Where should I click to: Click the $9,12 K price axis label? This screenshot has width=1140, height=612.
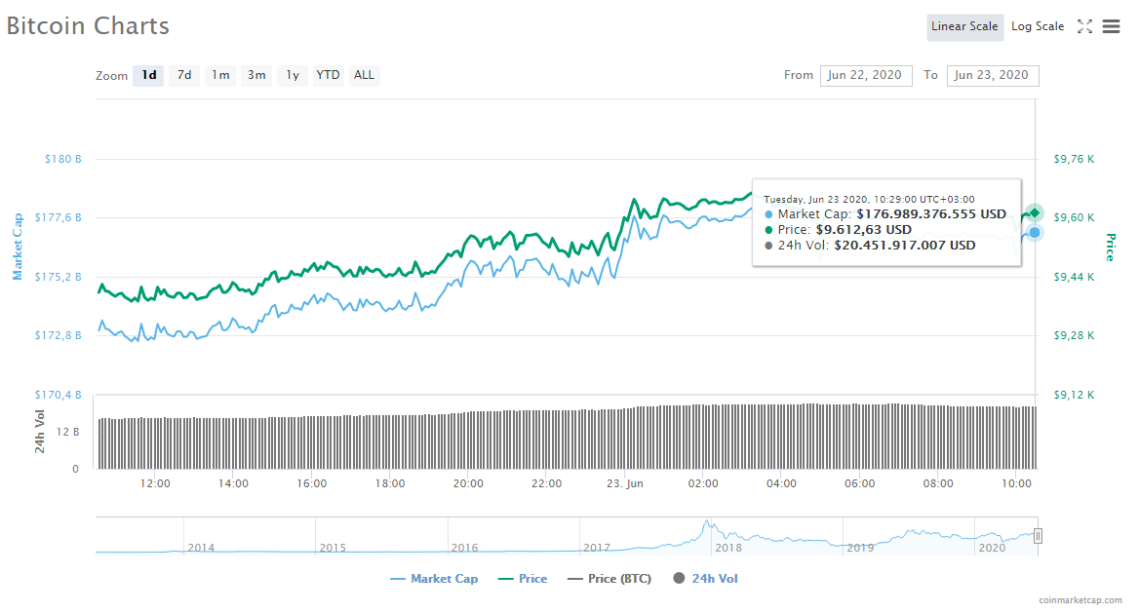tap(1074, 395)
